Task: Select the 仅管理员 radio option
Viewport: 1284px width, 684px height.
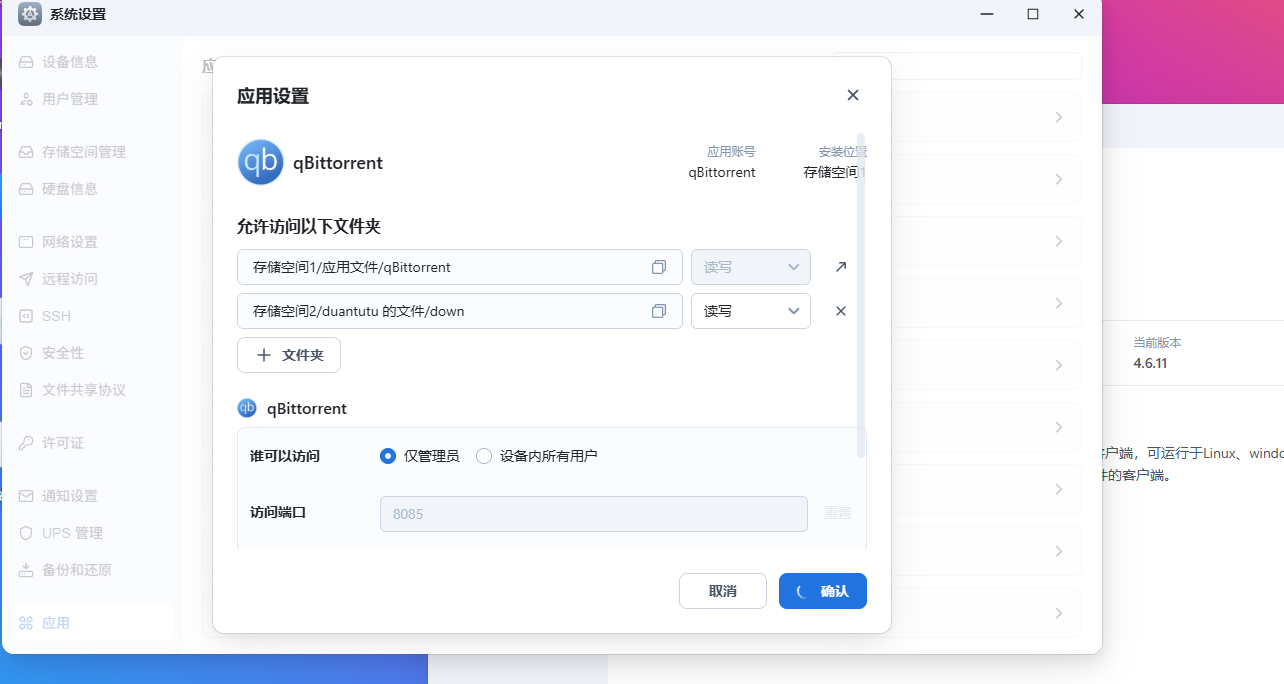Action: 388,456
